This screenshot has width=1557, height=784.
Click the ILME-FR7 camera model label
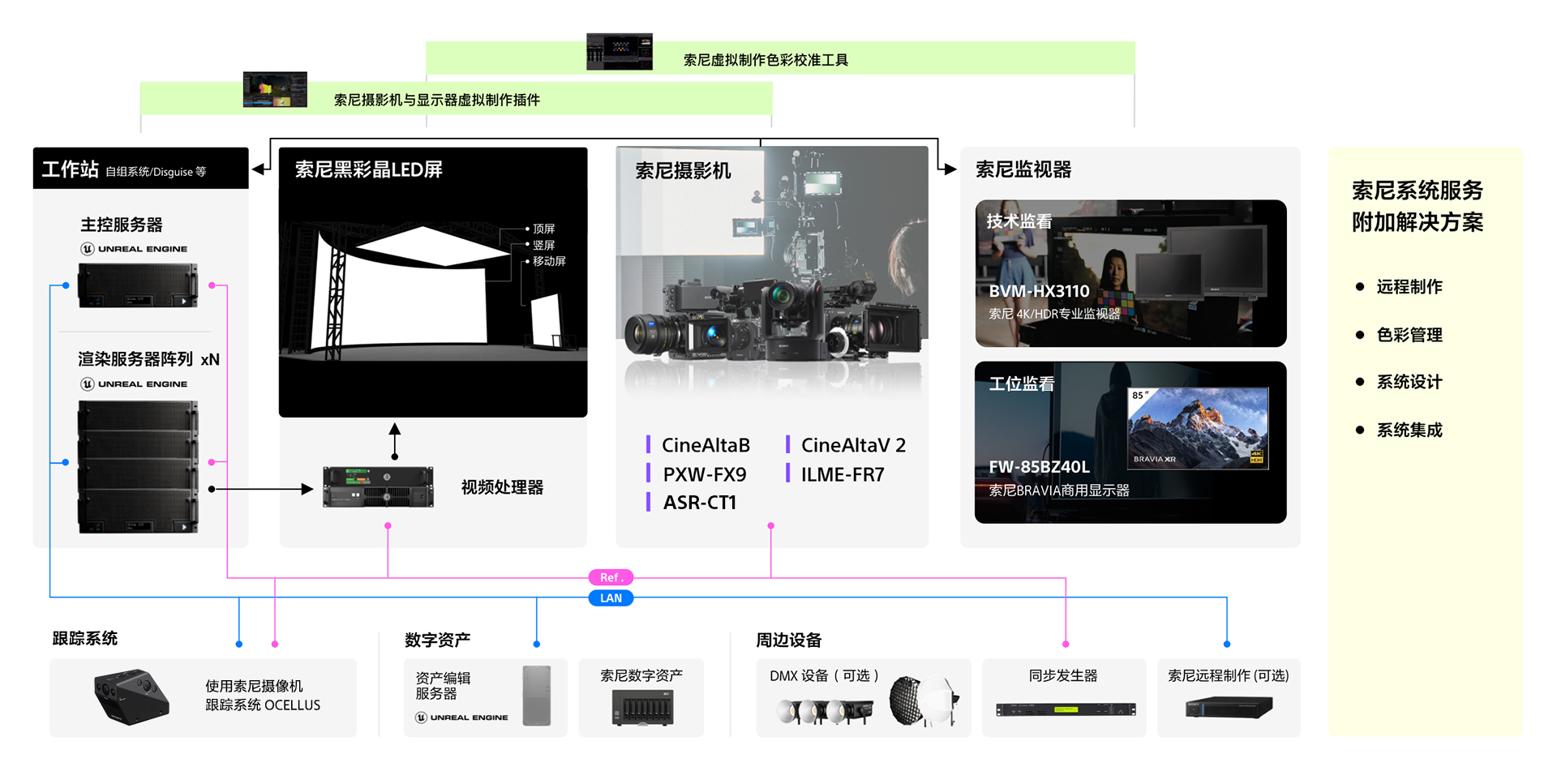coord(842,474)
